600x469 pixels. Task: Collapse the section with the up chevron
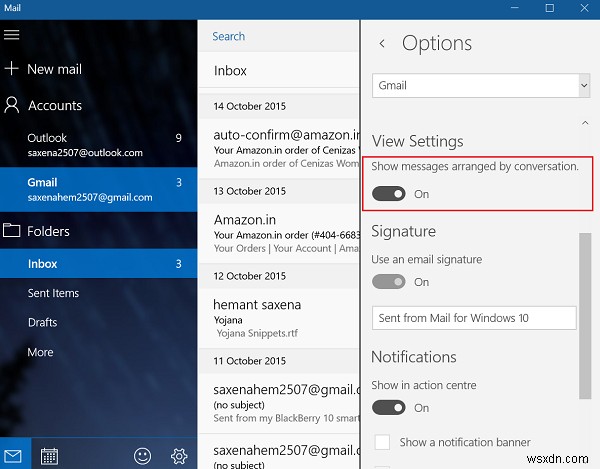pyautogui.click(x=585, y=123)
